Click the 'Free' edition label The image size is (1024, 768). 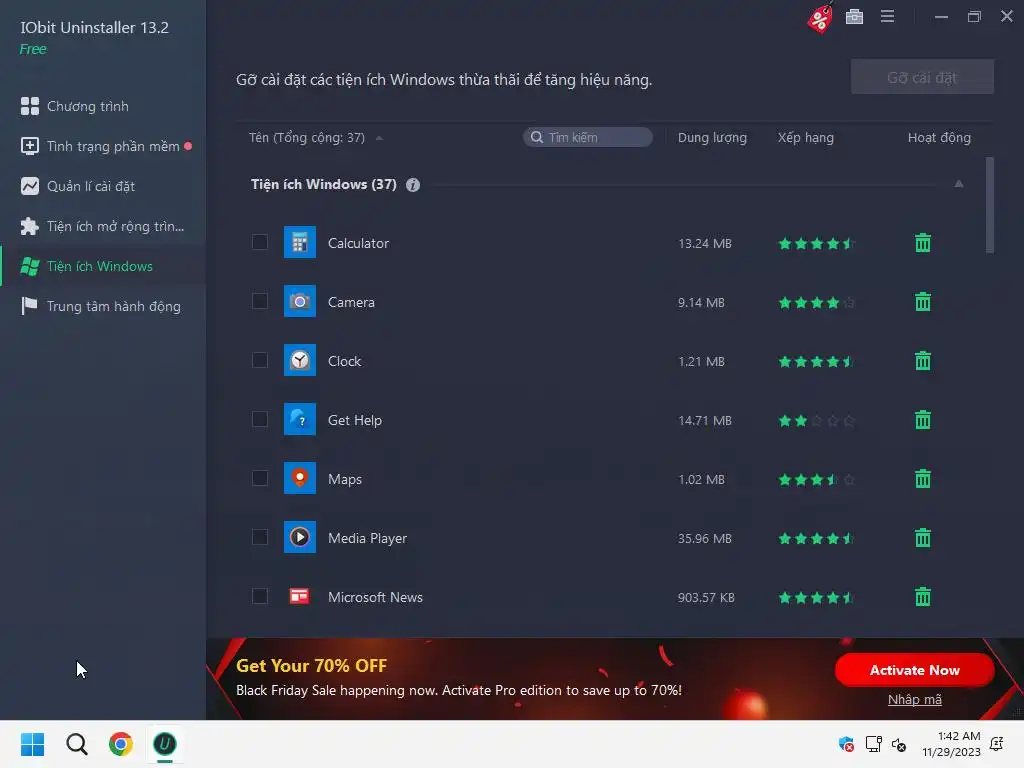33,49
